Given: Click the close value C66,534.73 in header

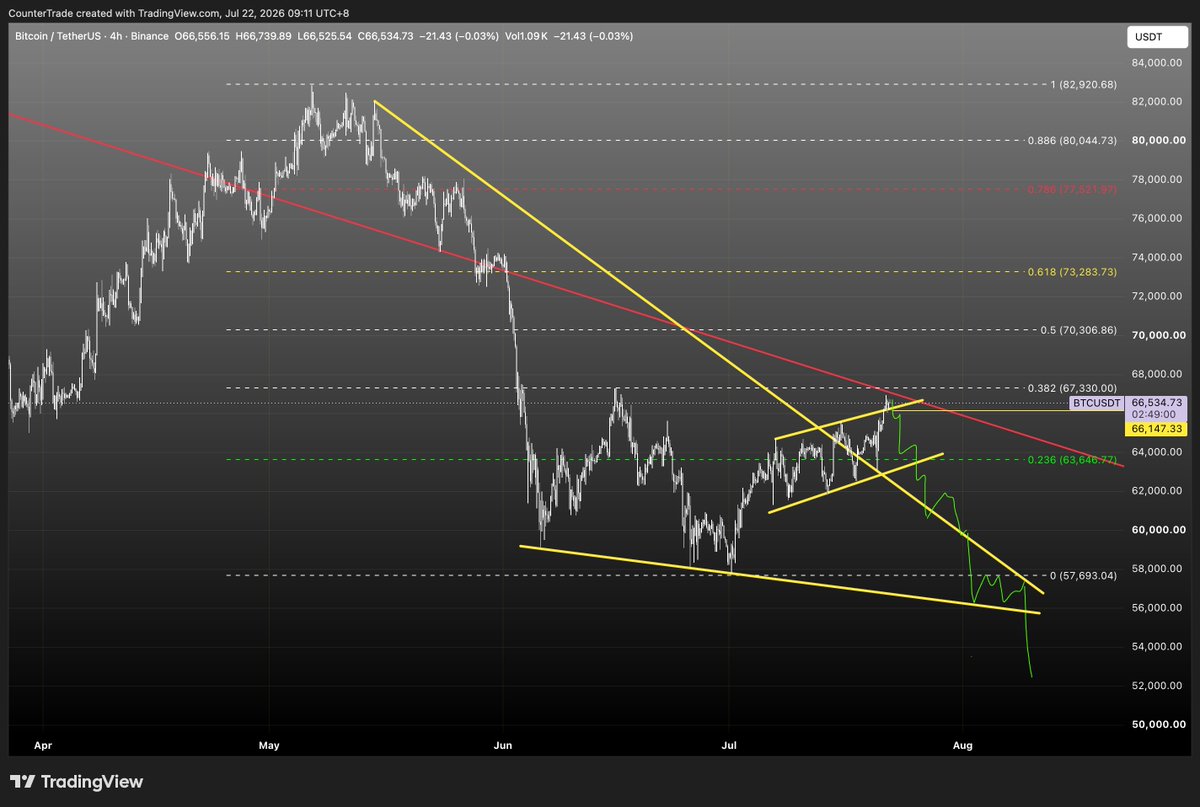Looking at the screenshot, I should (x=384, y=36).
